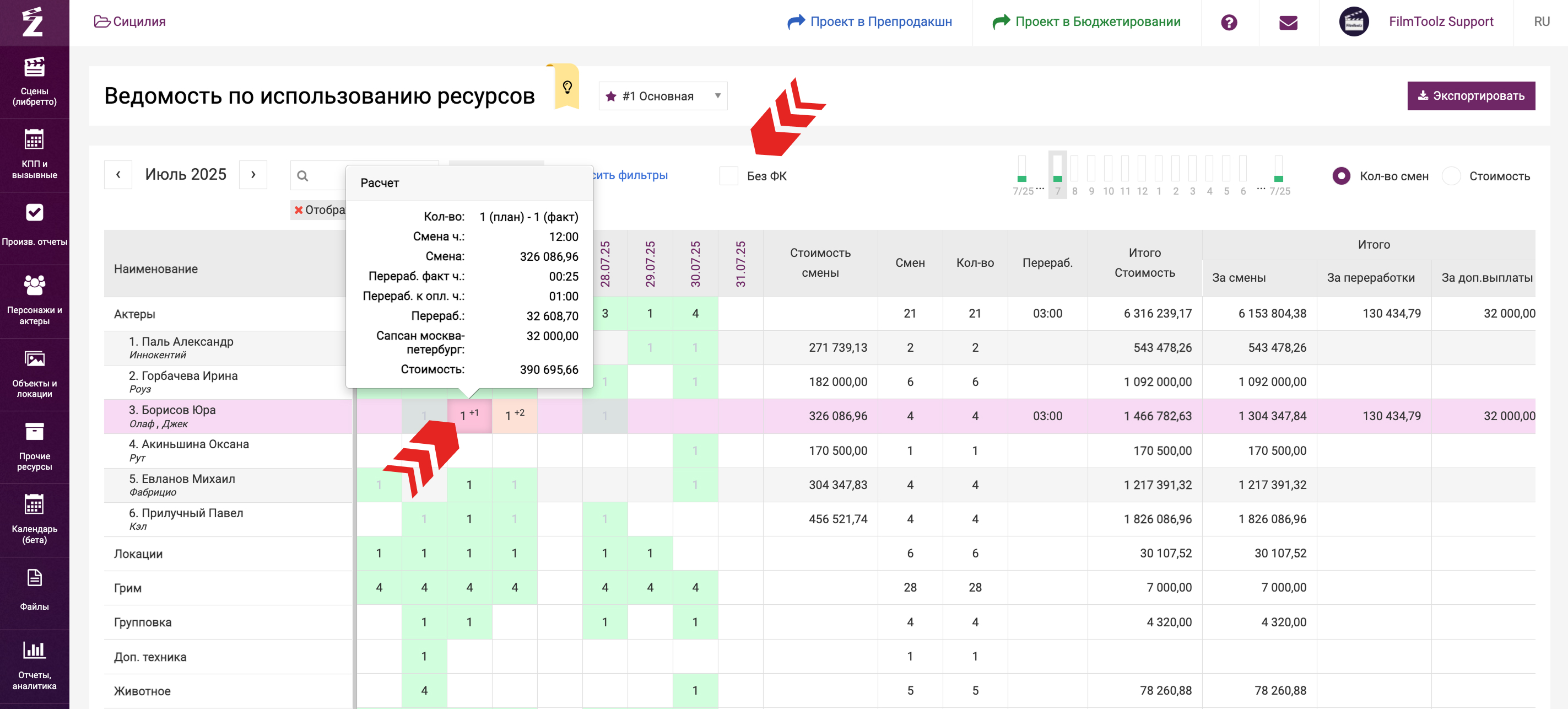Image resolution: width=1568 pixels, height=709 pixels.
Task: Click right 7/25 timeline marker
Action: (1279, 175)
